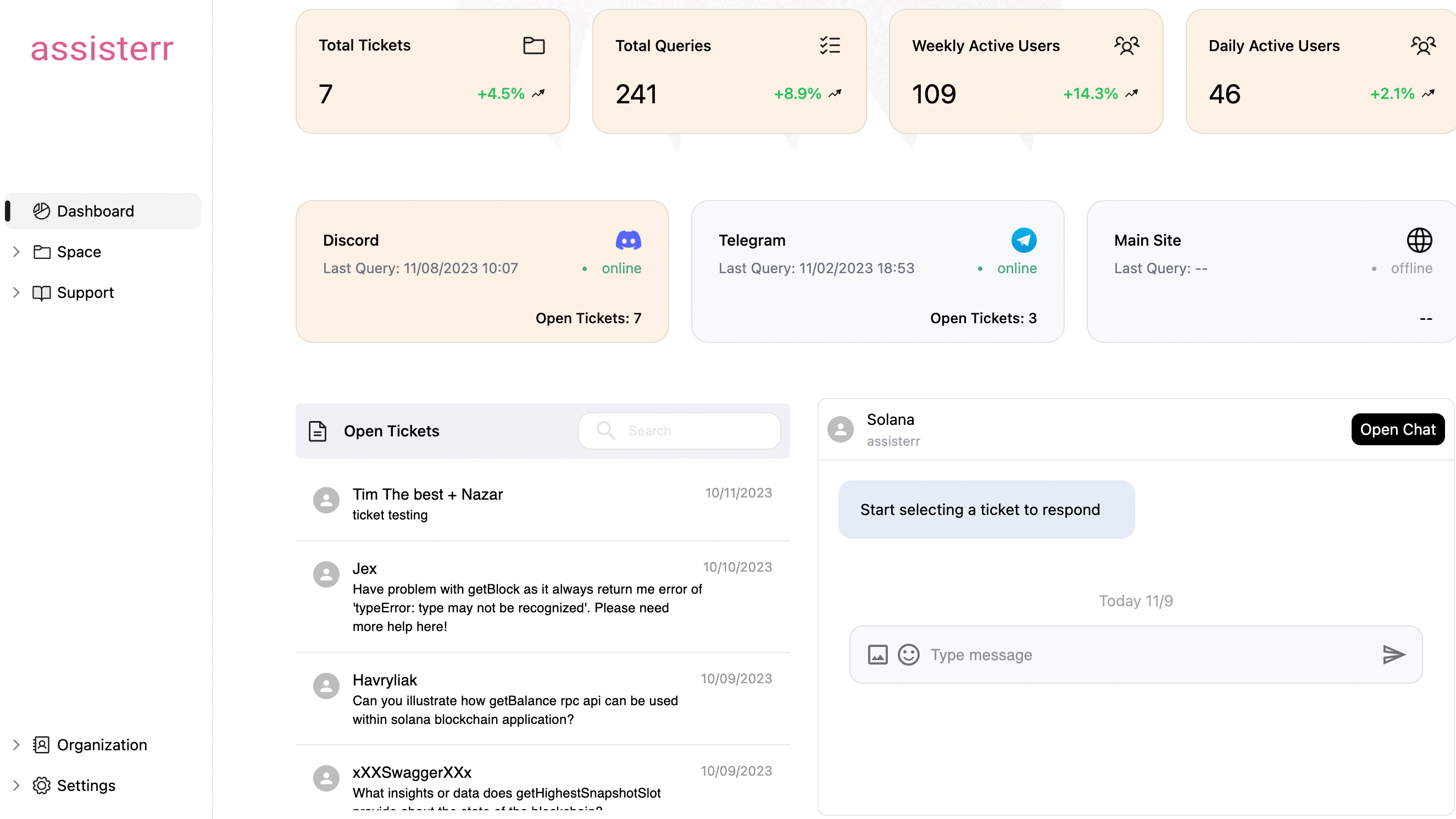Click the Discord logo icon
Screen dimensions: 1456x819
628,240
